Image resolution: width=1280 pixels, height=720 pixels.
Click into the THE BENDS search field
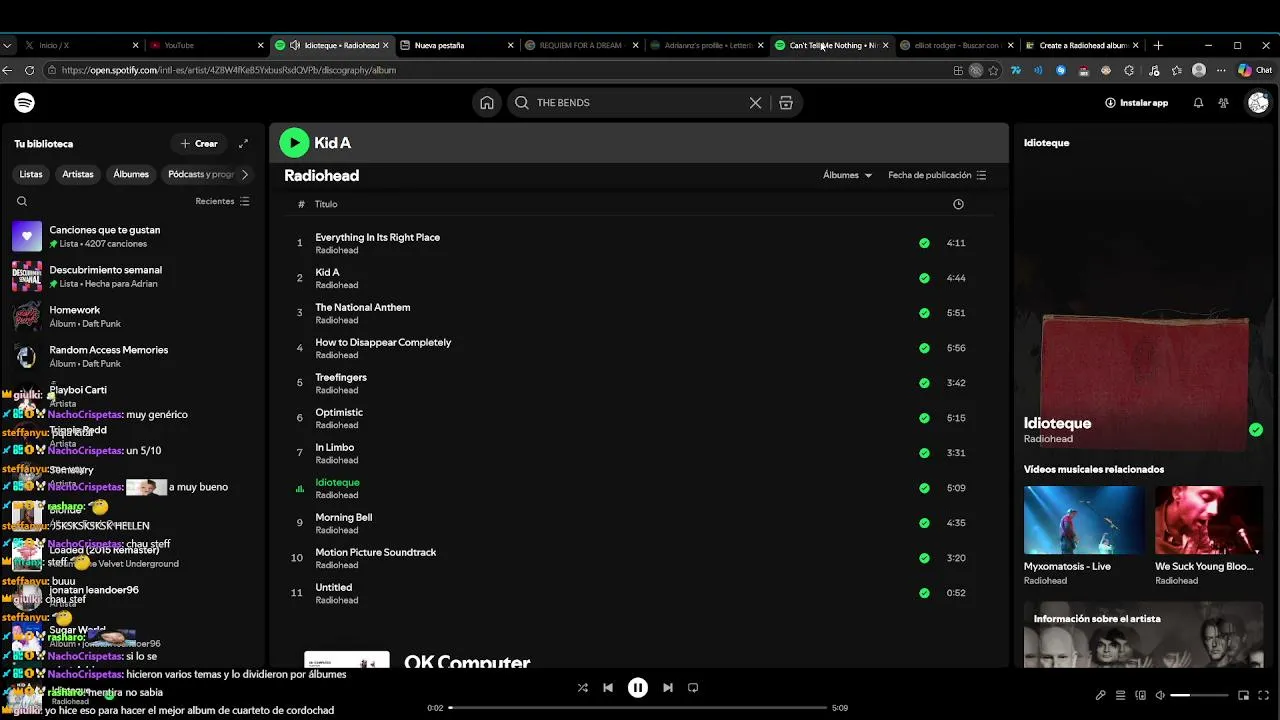pyautogui.click(x=640, y=103)
